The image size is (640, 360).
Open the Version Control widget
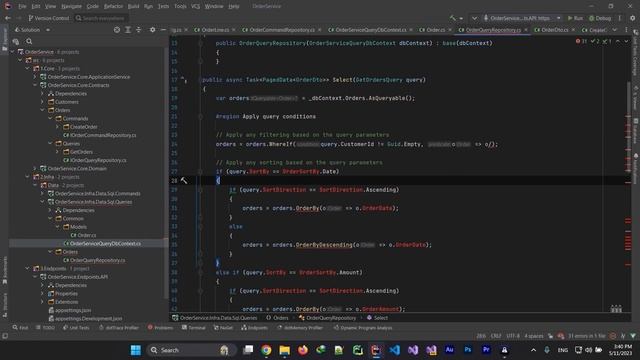[x=49, y=18]
